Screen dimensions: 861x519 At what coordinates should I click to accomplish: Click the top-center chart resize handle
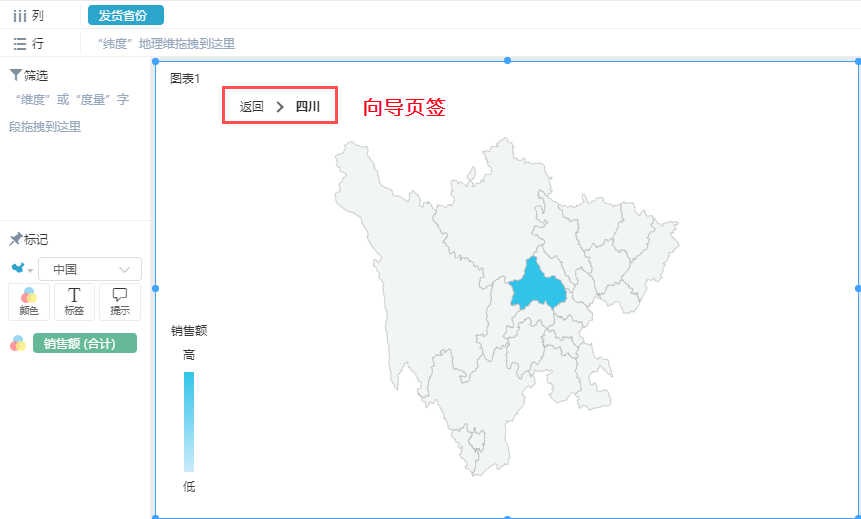point(507,60)
